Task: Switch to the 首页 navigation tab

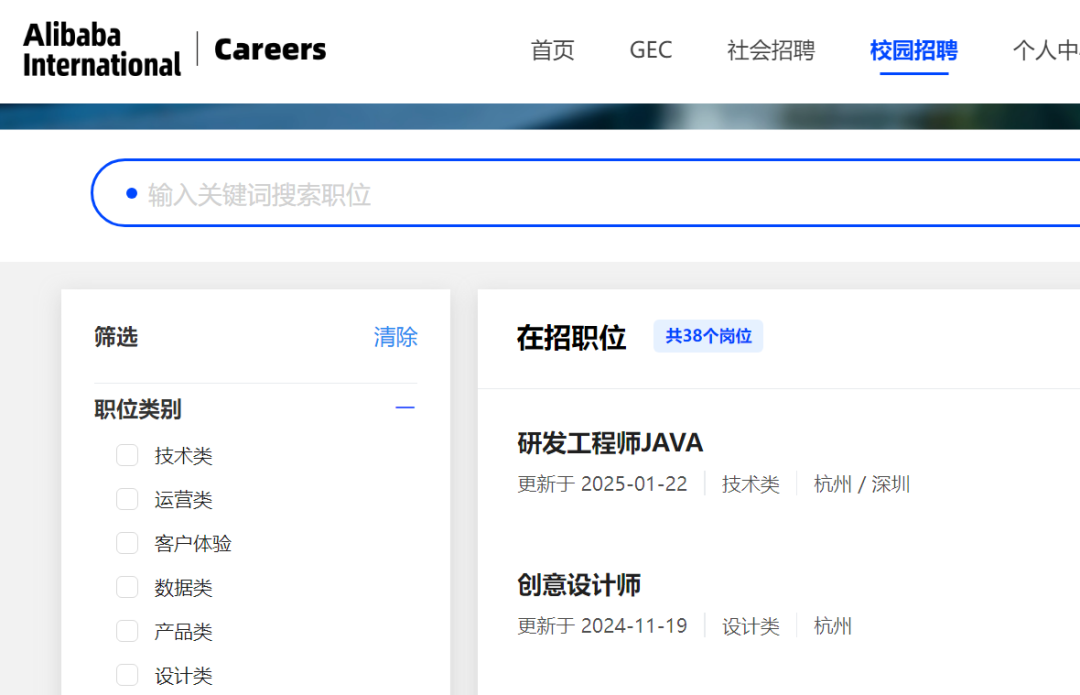Action: pos(552,50)
